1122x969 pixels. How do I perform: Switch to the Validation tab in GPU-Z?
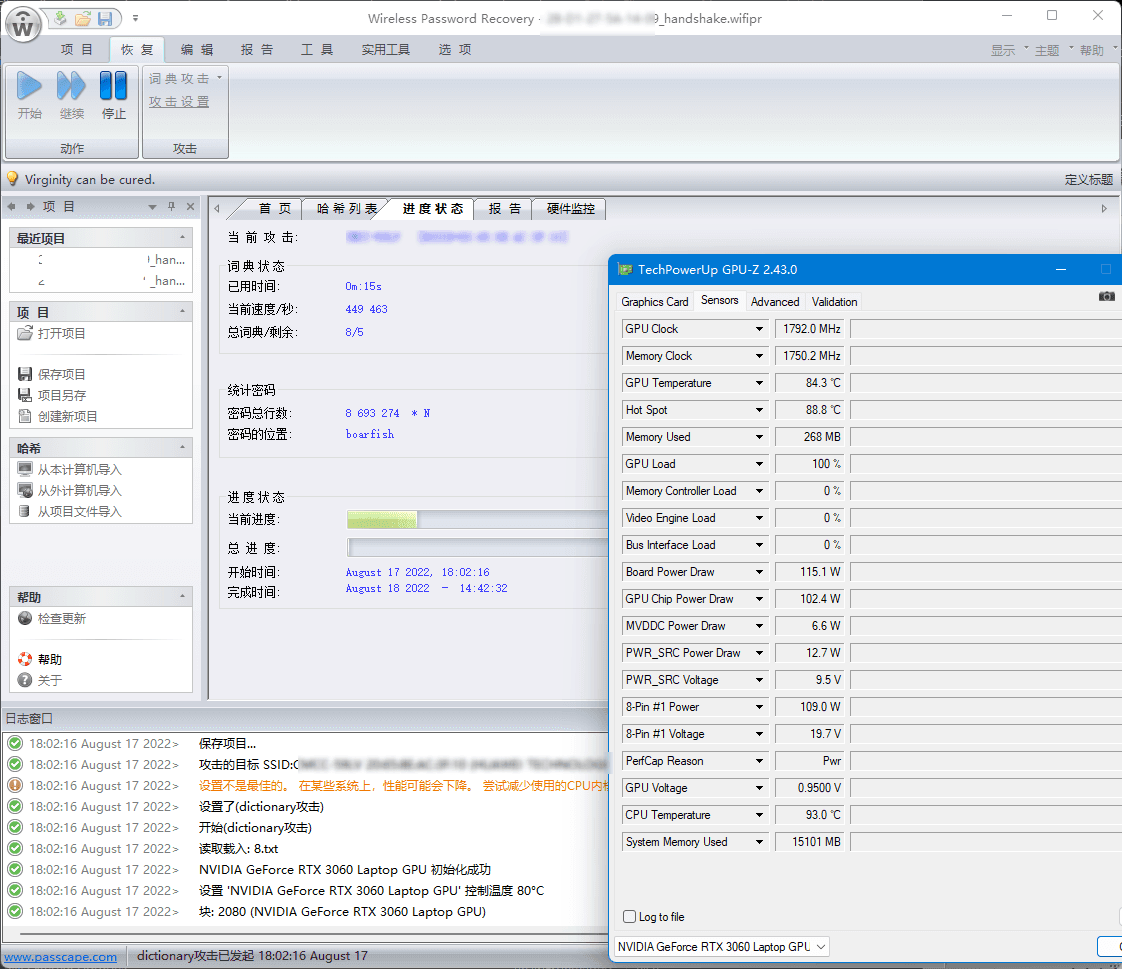(x=834, y=301)
